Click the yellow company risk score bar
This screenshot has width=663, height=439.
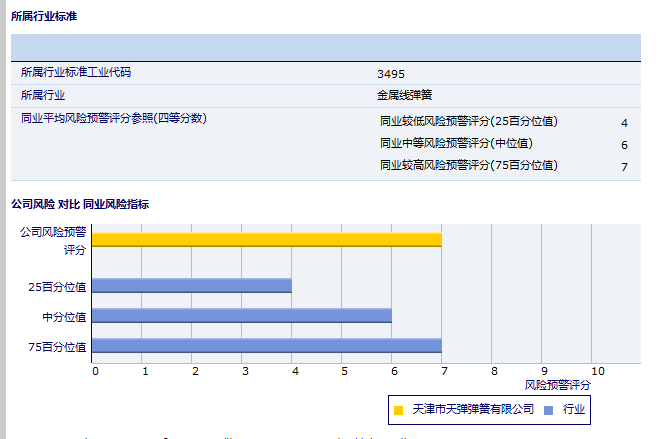tap(267, 240)
